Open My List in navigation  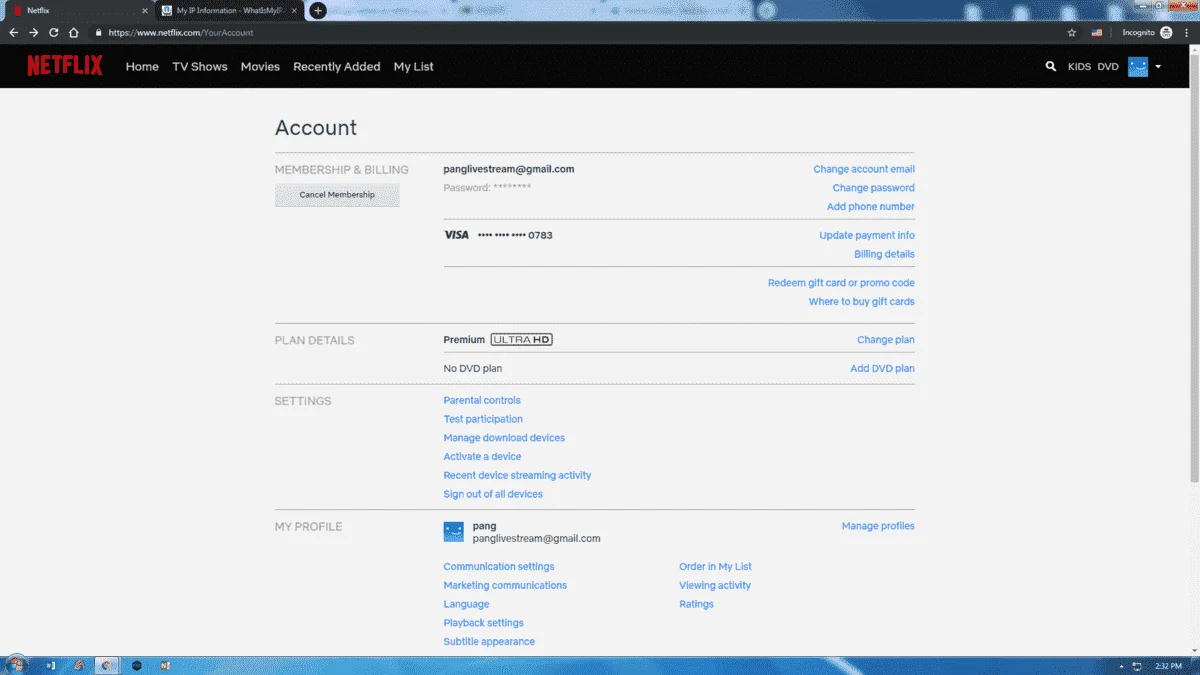[x=413, y=66]
